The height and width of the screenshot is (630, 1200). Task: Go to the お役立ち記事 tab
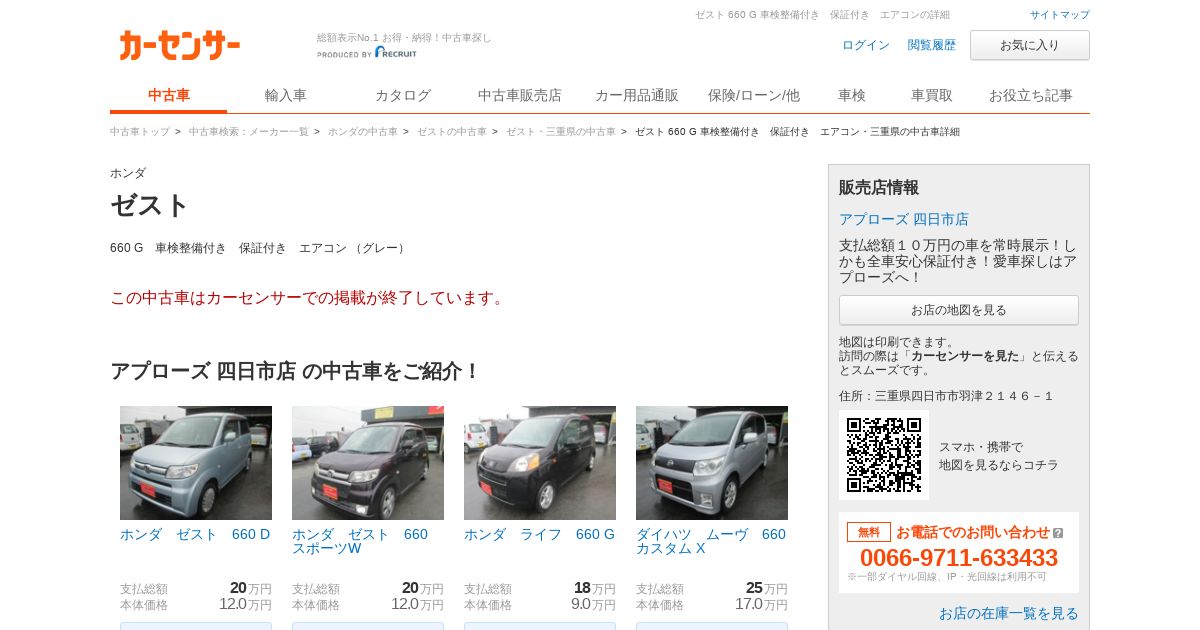[x=1030, y=95]
